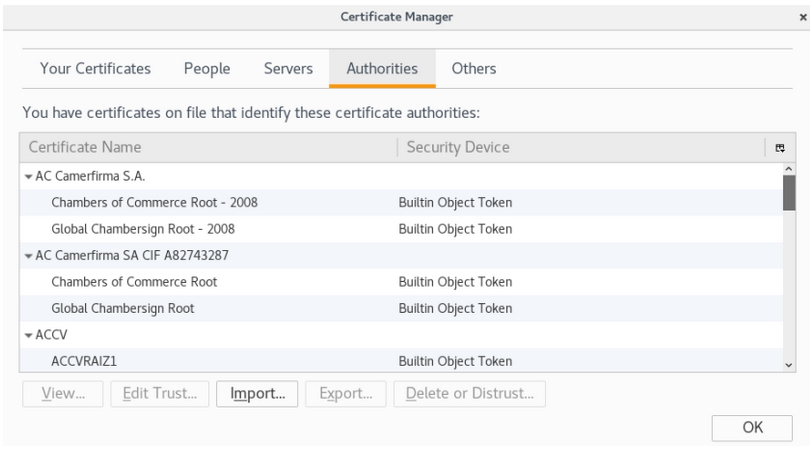
Task: Open the People tab
Action: click(x=207, y=69)
